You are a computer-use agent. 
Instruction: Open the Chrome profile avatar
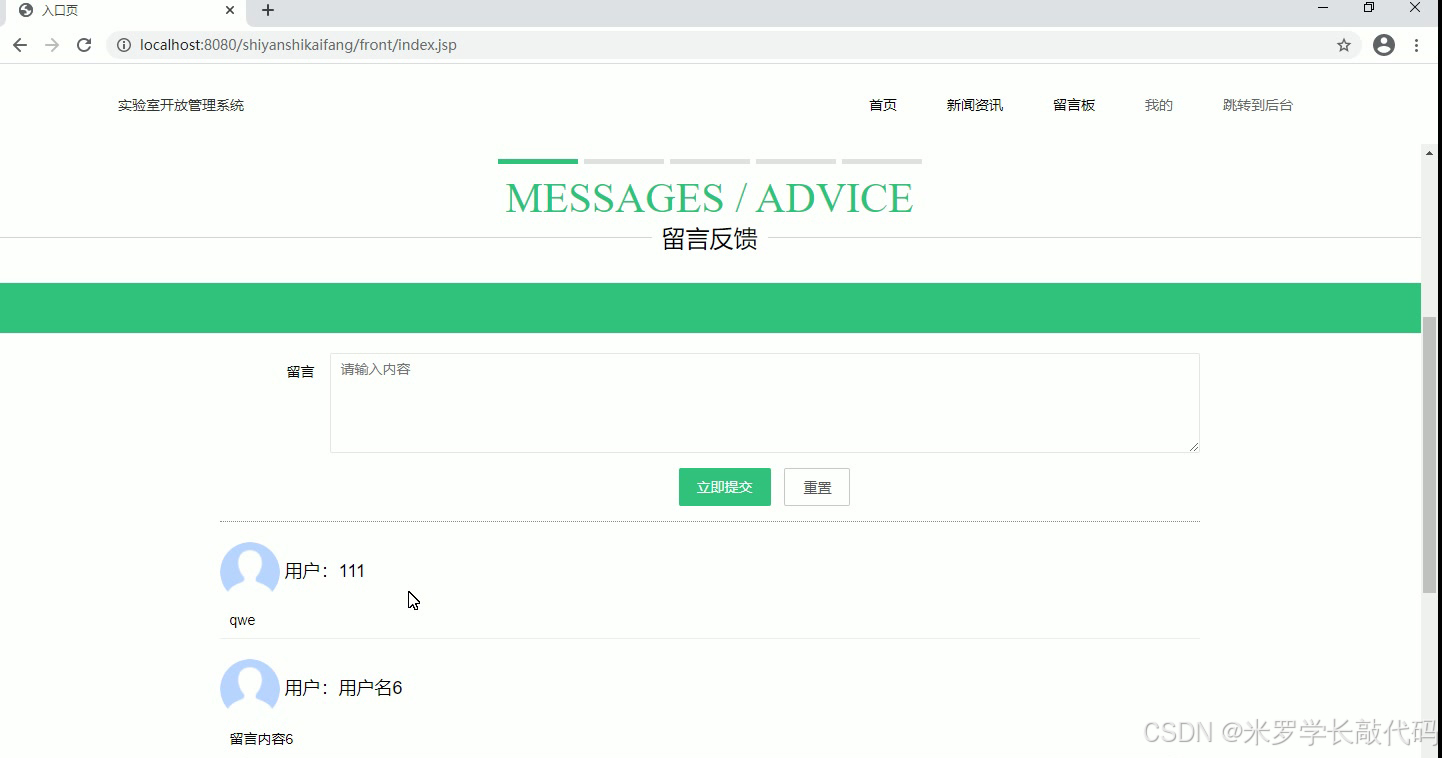(1383, 45)
